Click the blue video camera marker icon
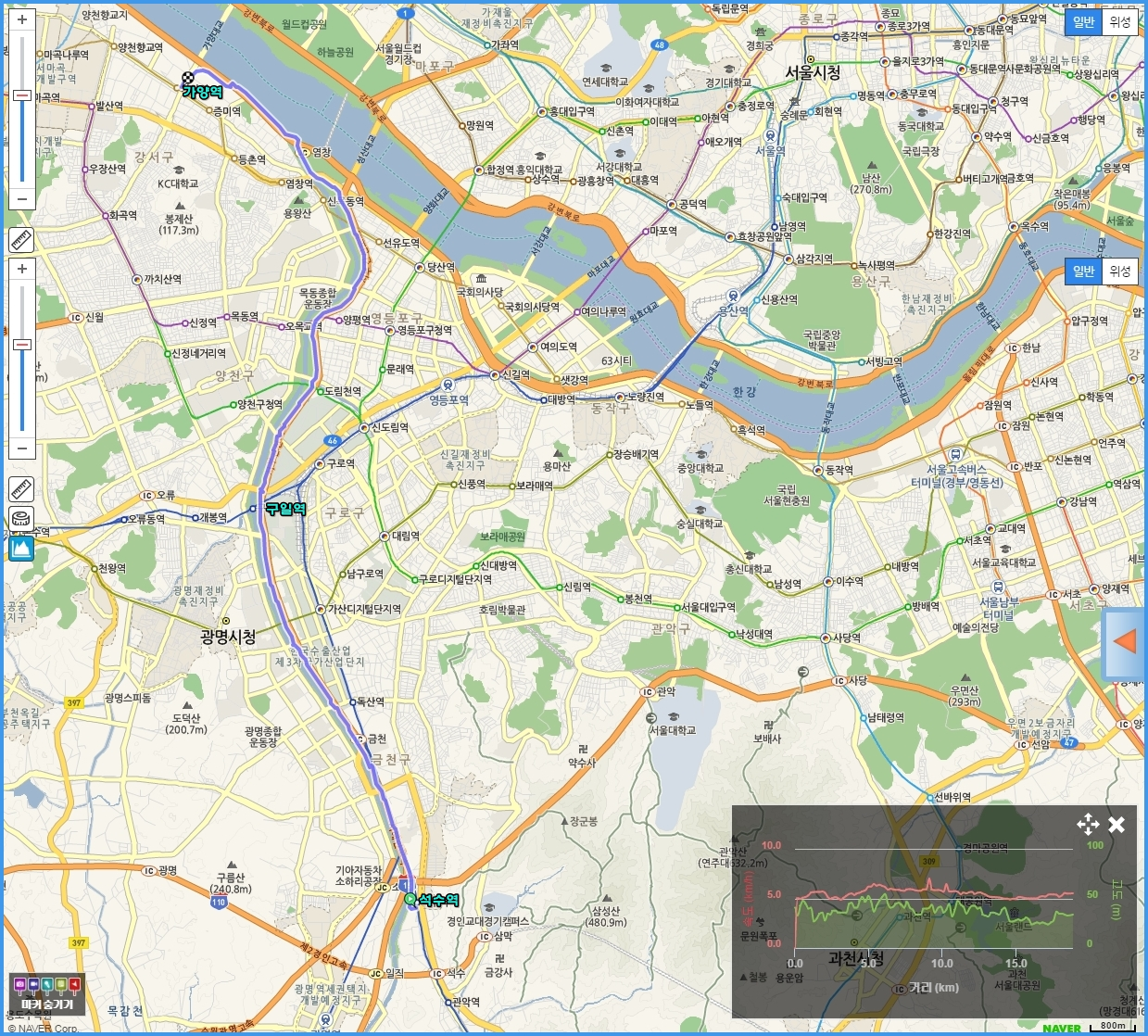The height and width of the screenshot is (1036, 1148). [34, 984]
